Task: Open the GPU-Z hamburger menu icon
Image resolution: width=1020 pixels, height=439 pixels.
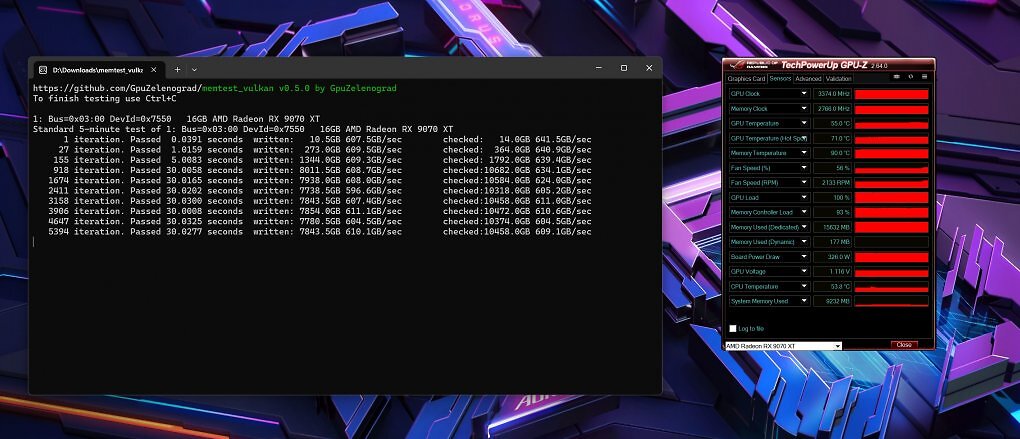Action: [x=924, y=77]
